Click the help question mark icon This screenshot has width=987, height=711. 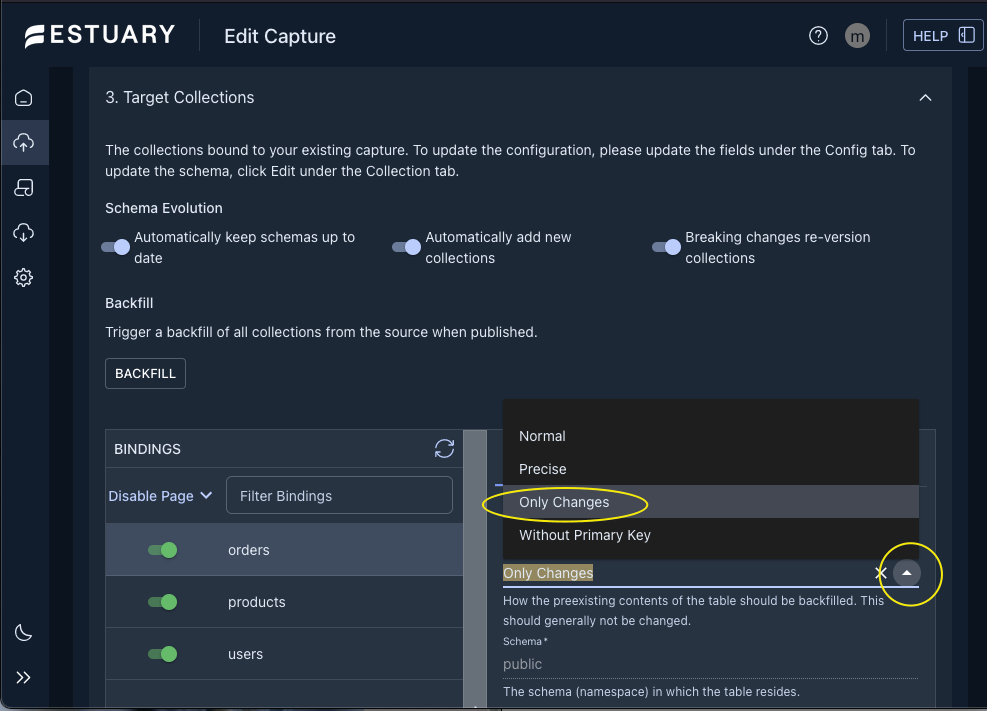tap(818, 36)
